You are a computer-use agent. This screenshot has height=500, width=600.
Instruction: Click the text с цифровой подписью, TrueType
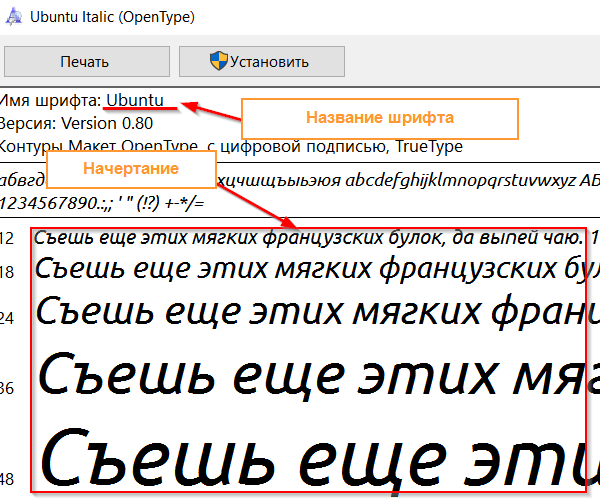pos(335,147)
